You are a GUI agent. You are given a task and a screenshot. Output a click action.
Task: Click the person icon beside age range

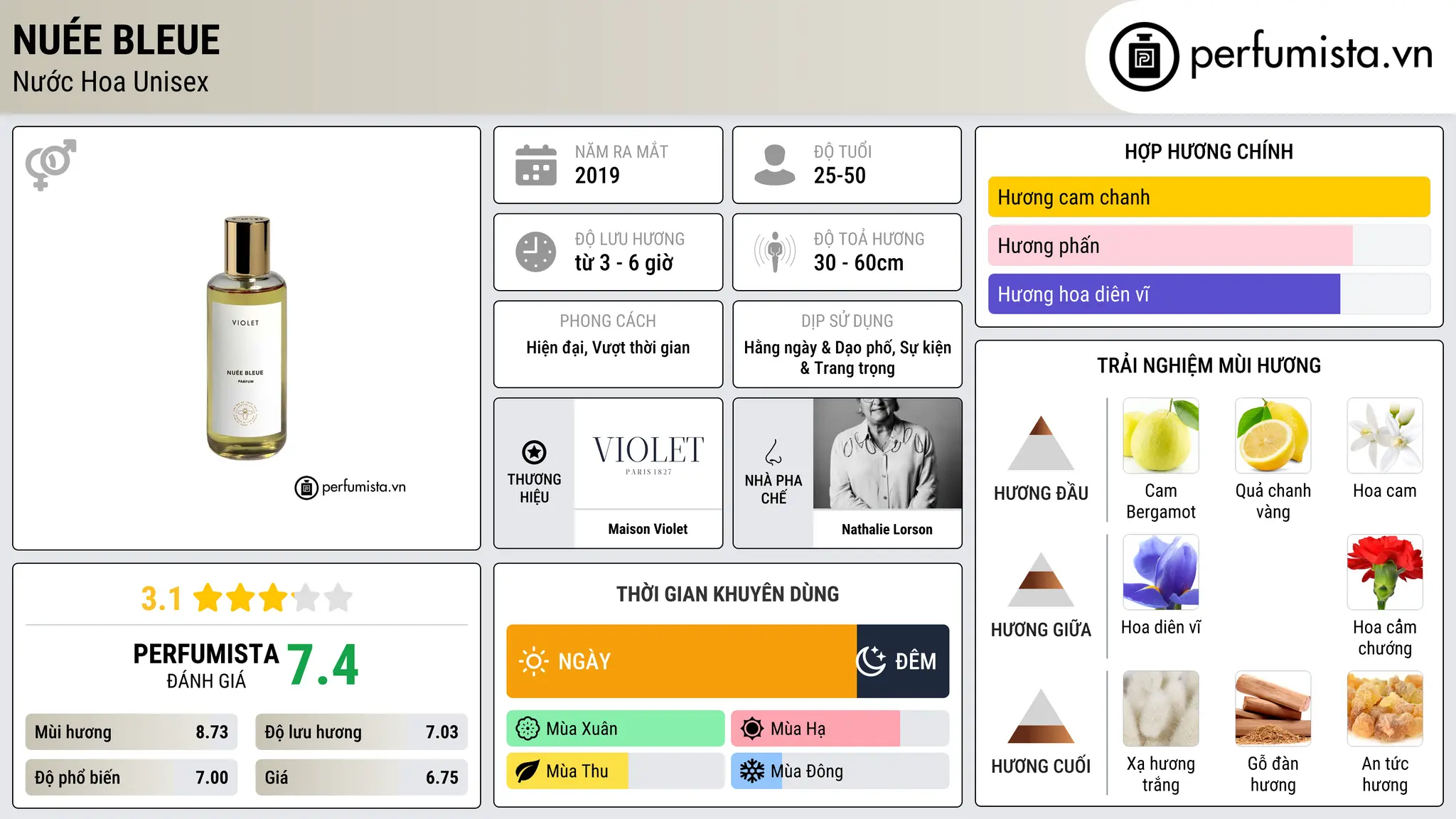pos(774,165)
